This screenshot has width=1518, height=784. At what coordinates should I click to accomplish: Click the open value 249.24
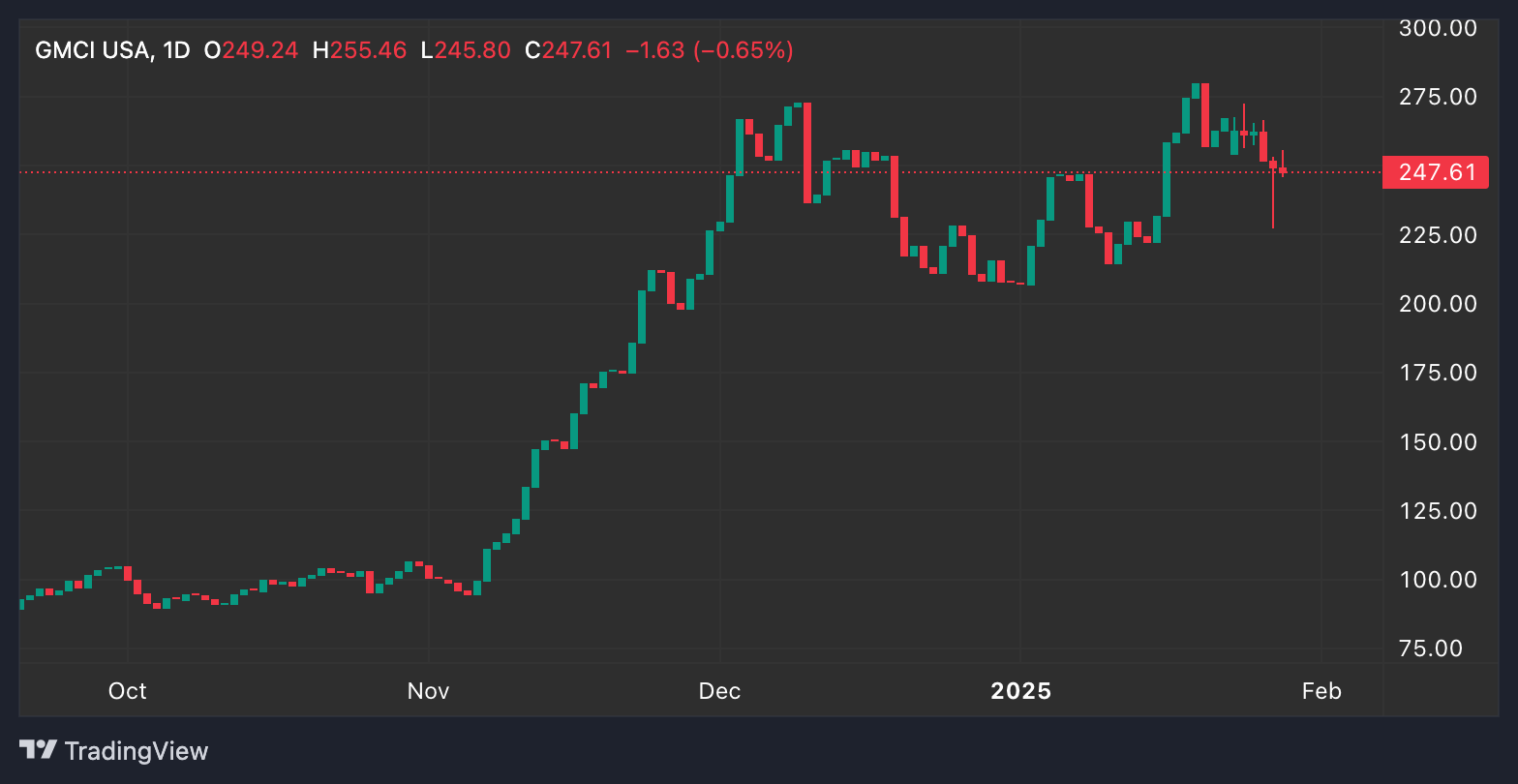pos(260,50)
